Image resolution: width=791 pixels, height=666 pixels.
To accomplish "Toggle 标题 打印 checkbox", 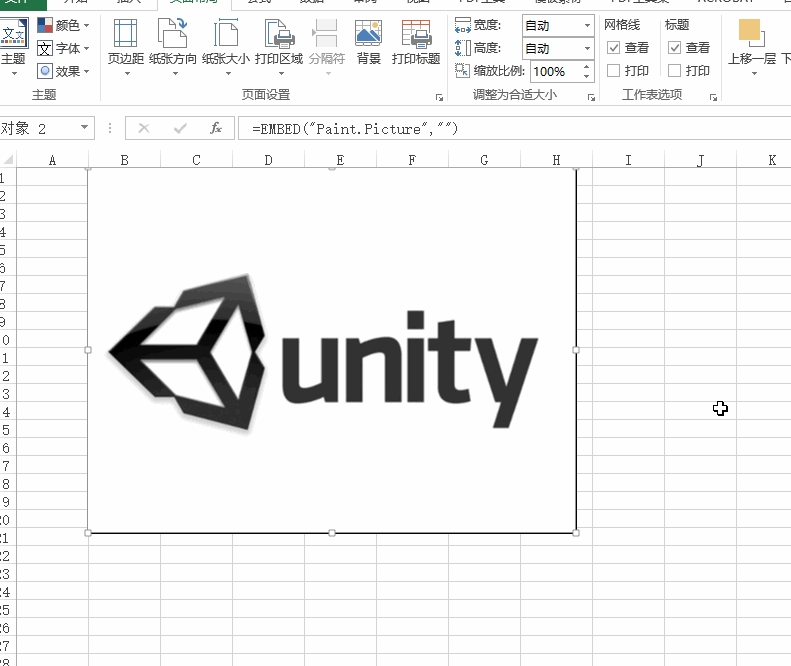I will tap(674, 71).
